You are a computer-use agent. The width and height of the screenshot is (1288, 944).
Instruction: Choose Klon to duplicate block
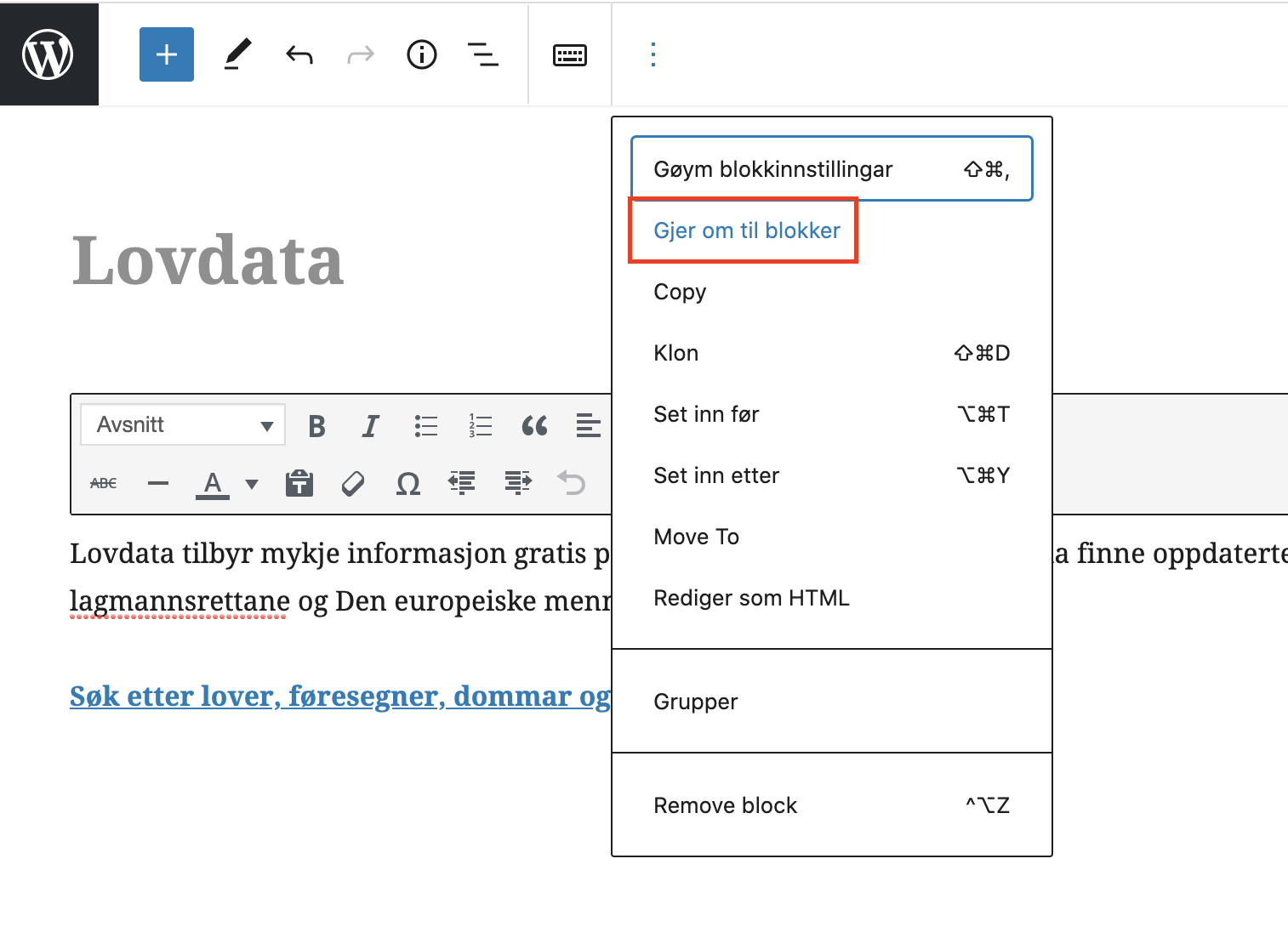(832, 353)
